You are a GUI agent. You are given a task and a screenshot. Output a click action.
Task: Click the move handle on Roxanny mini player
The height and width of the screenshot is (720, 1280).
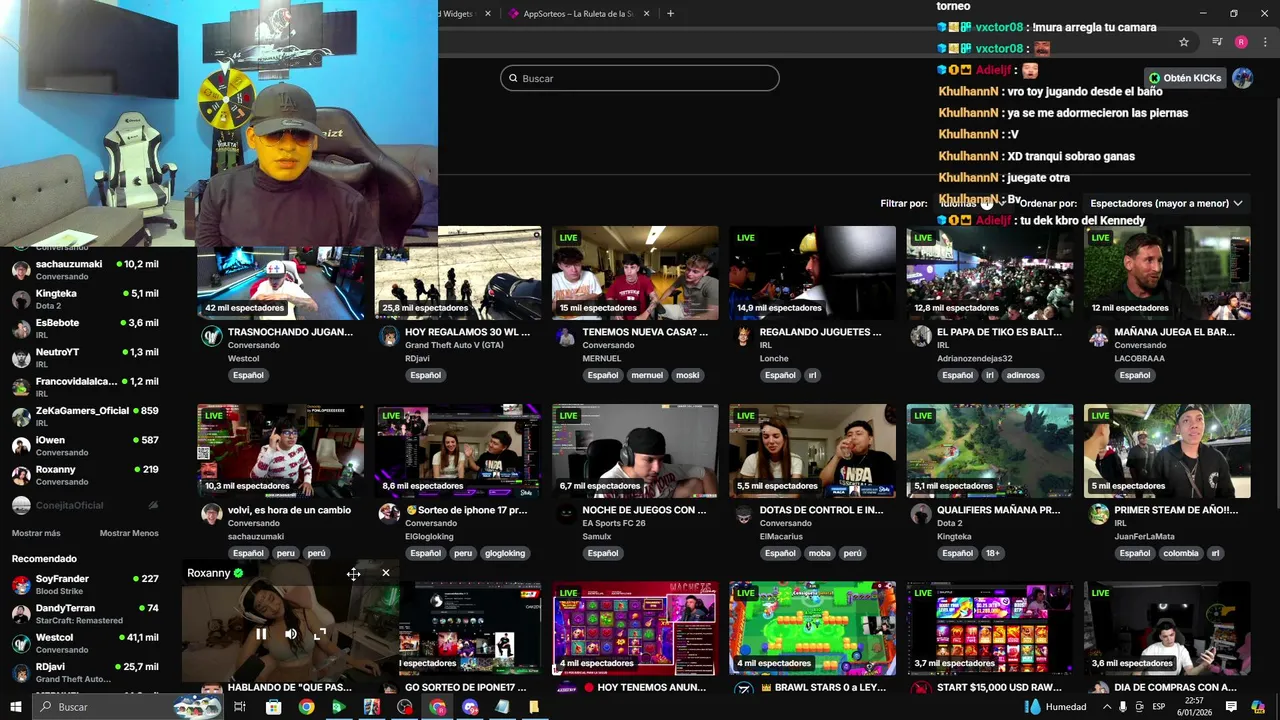353,573
